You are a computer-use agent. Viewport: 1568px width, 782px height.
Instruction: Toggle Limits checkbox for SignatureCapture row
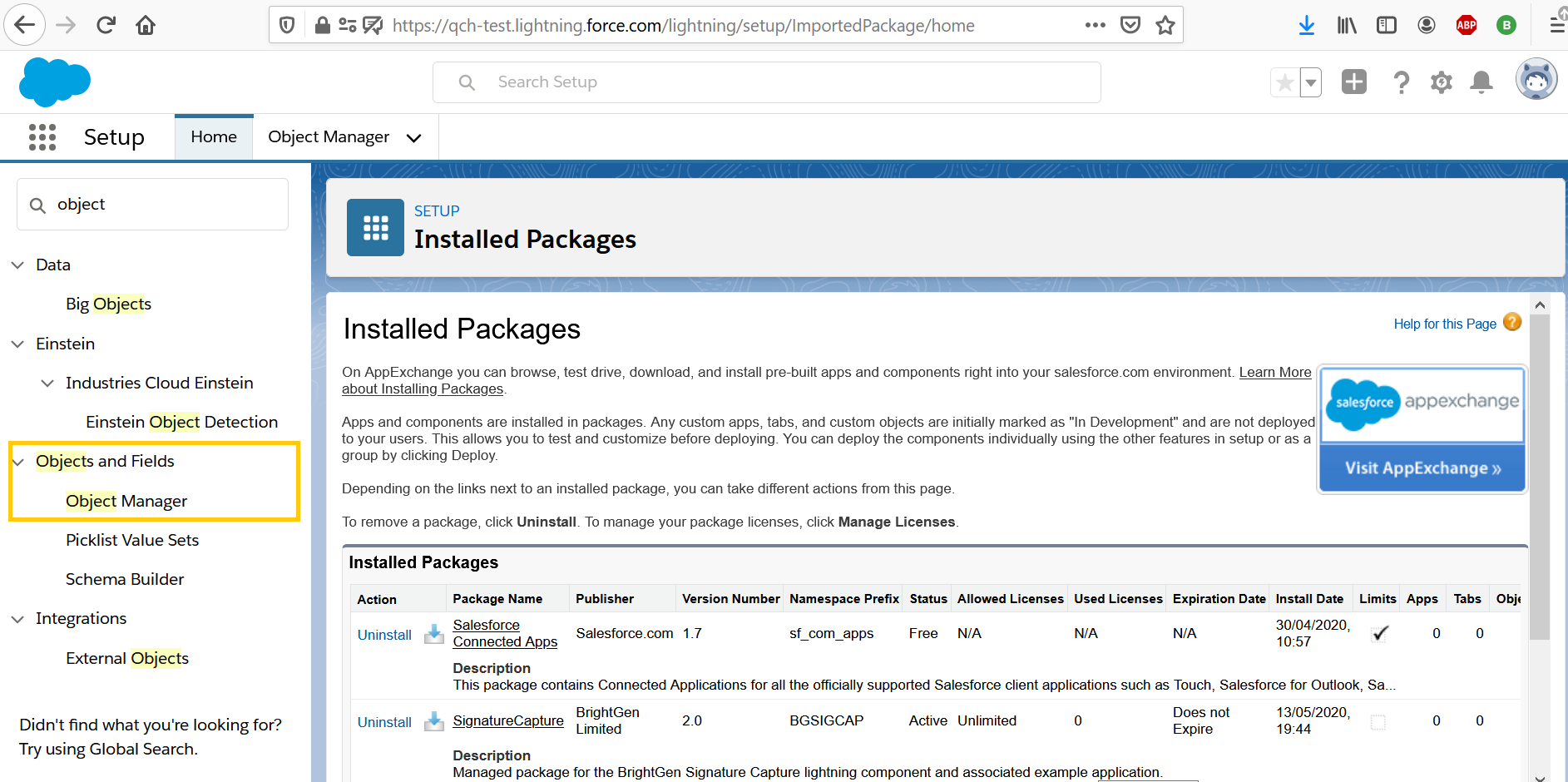(x=1378, y=722)
